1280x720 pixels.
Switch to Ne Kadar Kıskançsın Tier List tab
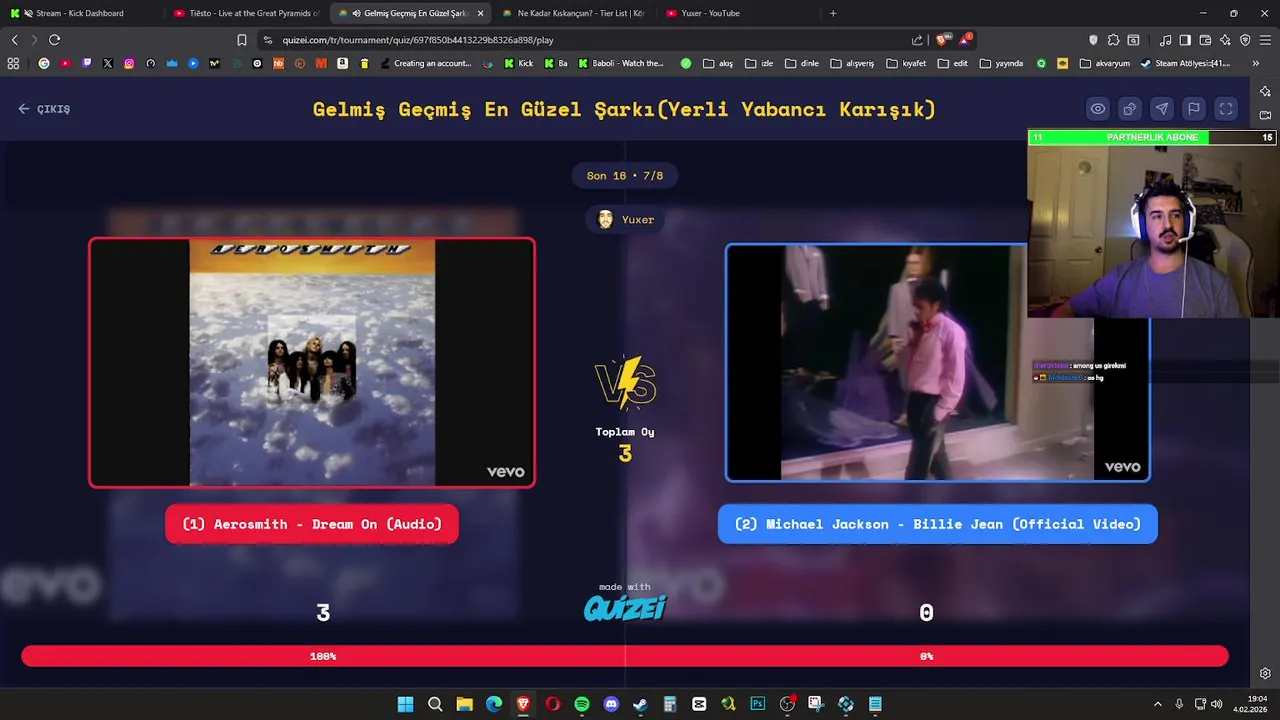pyautogui.click(x=575, y=13)
